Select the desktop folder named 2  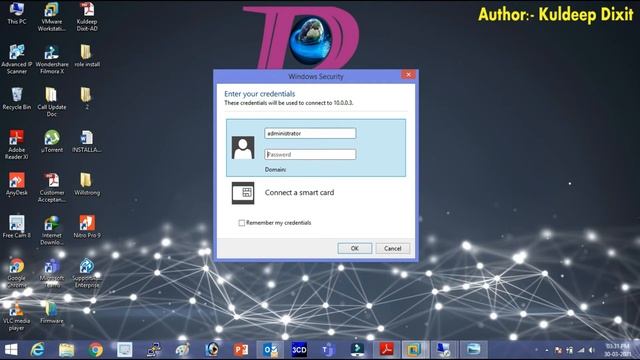(87, 99)
